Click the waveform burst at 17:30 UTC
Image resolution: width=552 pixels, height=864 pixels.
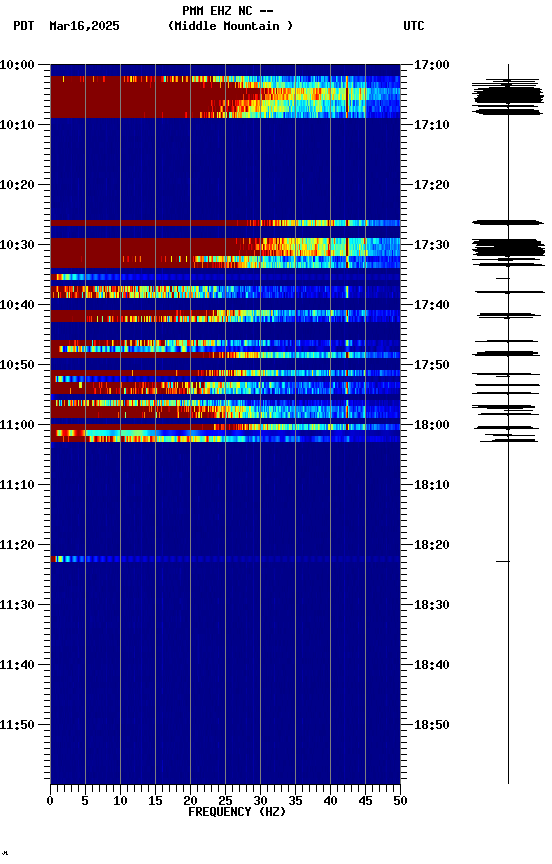click(x=508, y=248)
